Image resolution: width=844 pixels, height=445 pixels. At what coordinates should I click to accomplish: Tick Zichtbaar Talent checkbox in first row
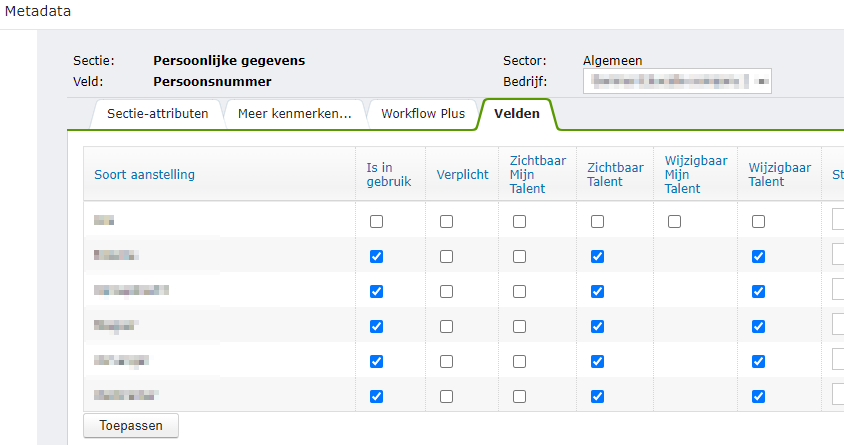point(597,222)
